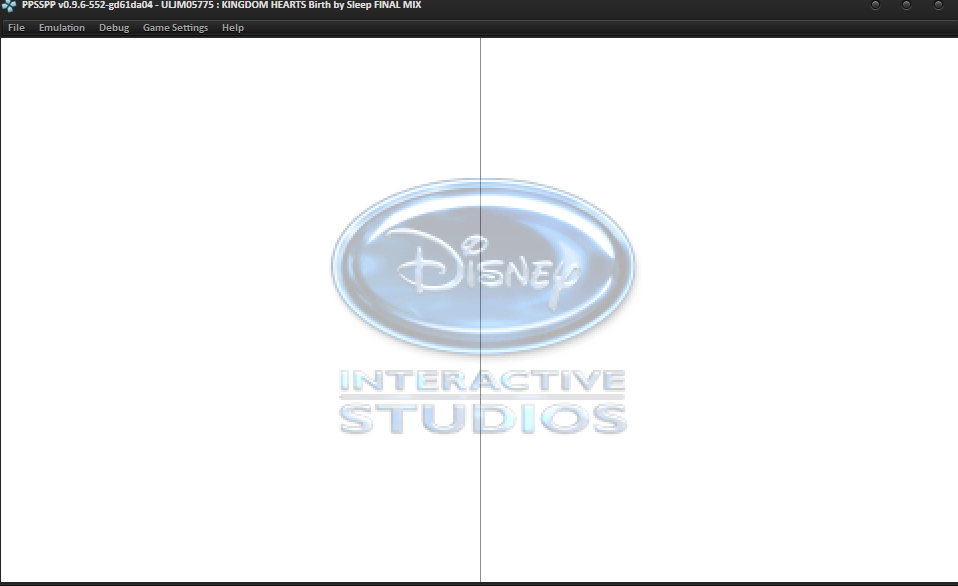Image resolution: width=958 pixels, height=586 pixels.
Task: Click the STUDIOS text in game screen
Action: tap(482, 418)
